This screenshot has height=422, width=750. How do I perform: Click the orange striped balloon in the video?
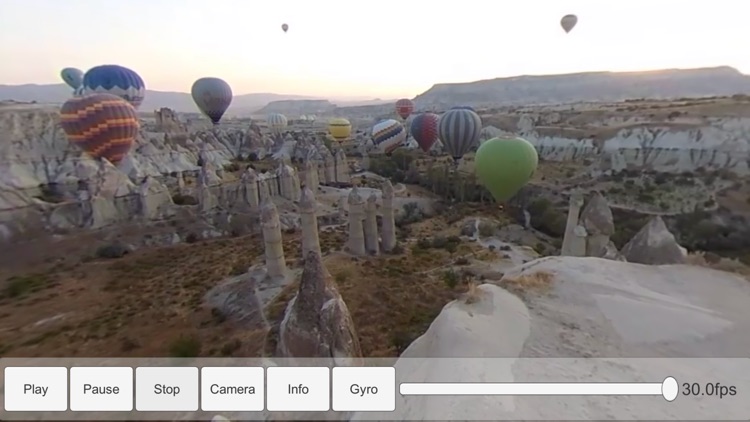(x=100, y=127)
